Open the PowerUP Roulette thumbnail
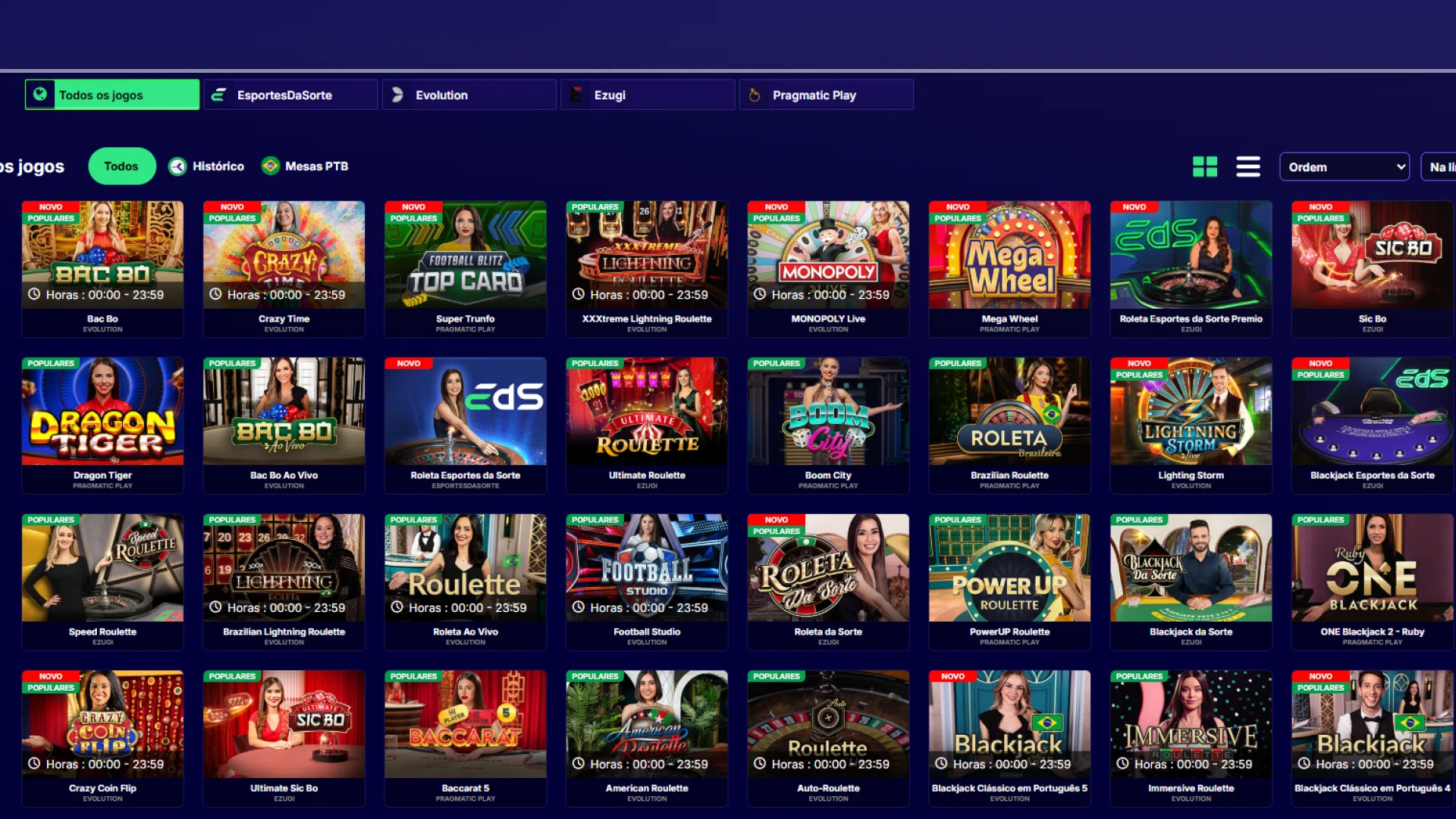The width and height of the screenshot is (1456, 819). (1009, 568)
